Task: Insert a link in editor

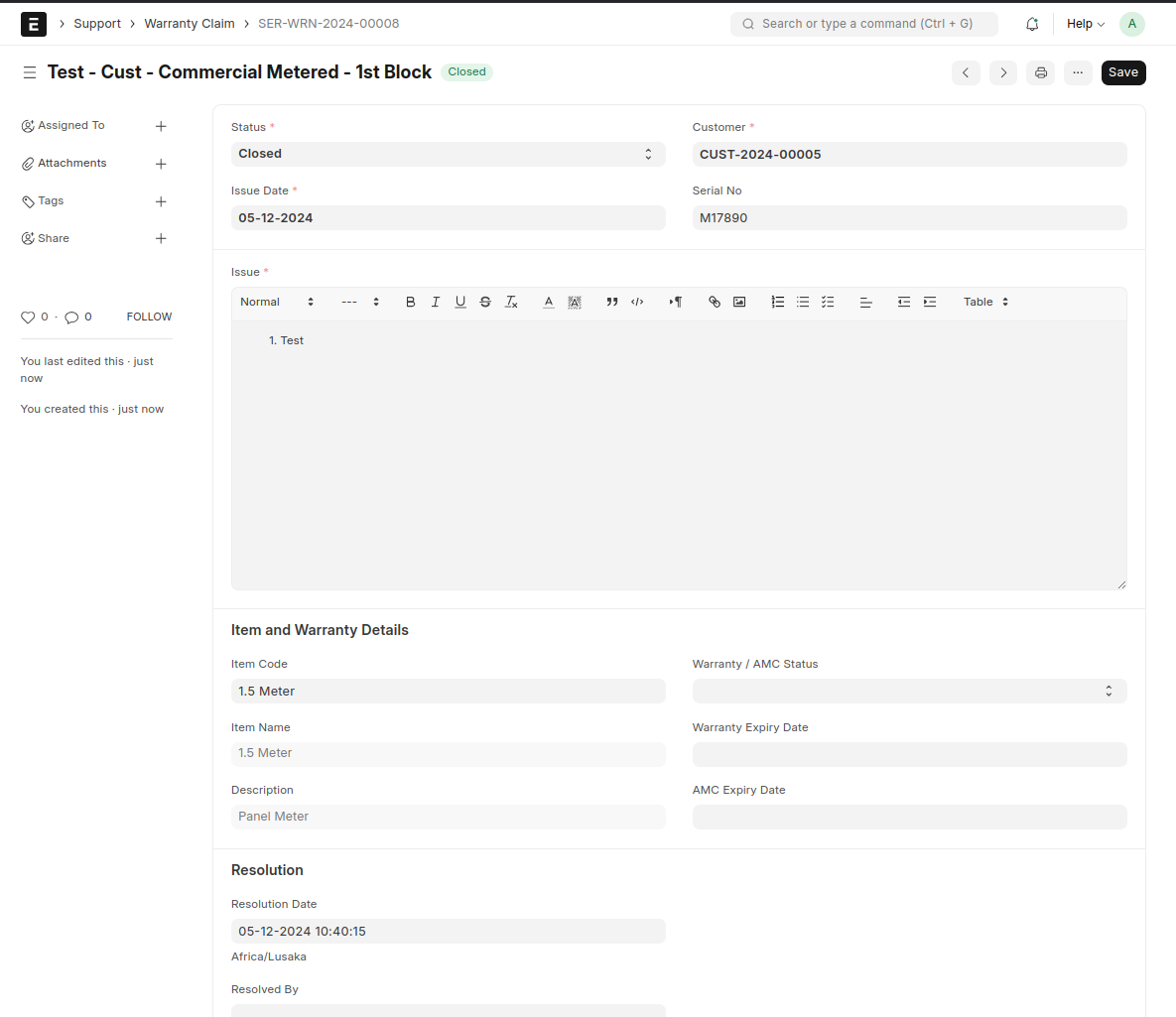Action: (714, 302)
